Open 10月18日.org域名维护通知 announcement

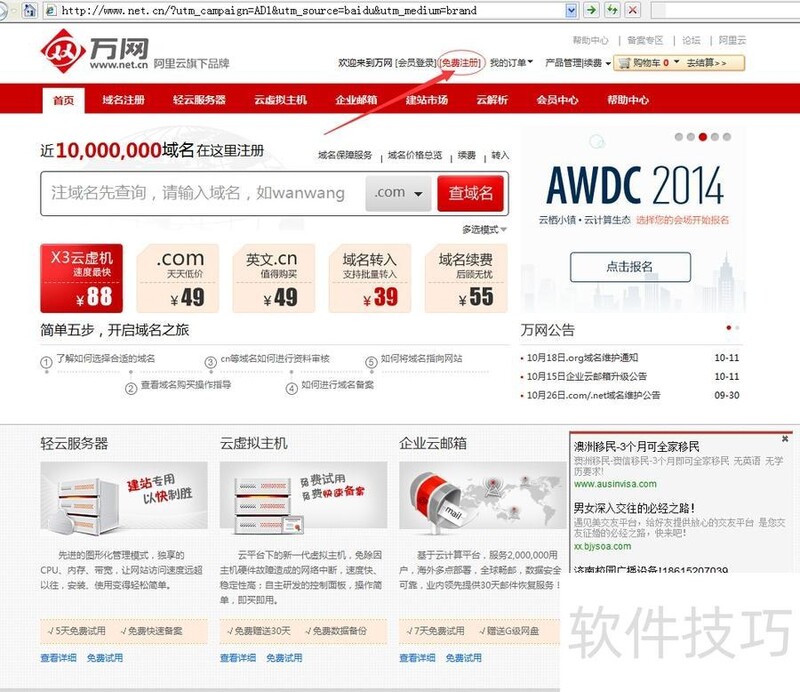[x=582, y=358]
